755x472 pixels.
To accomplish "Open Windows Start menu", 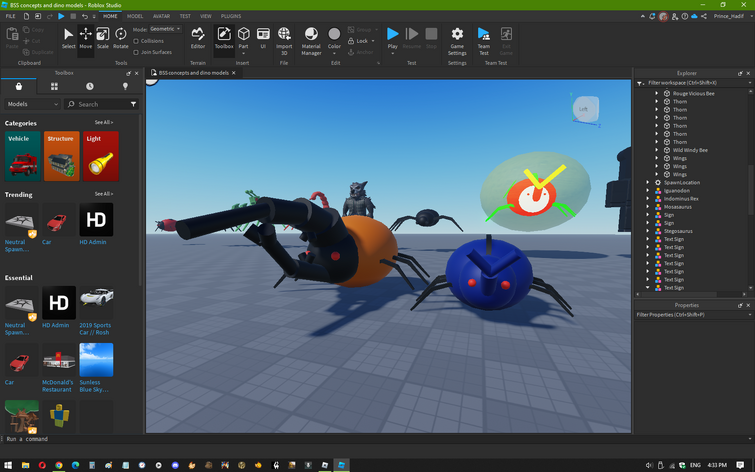I will (x=8, y=465).
